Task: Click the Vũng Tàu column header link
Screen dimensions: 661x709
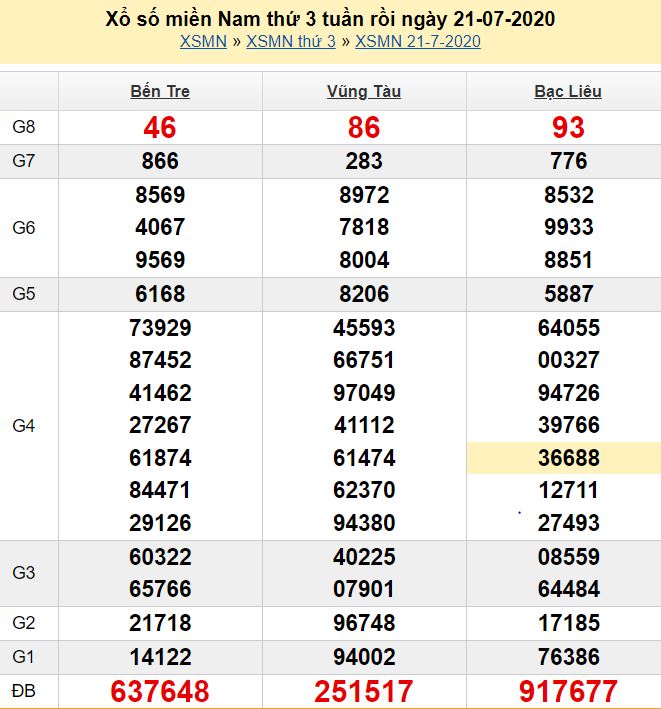Action: tap(364, 91)
